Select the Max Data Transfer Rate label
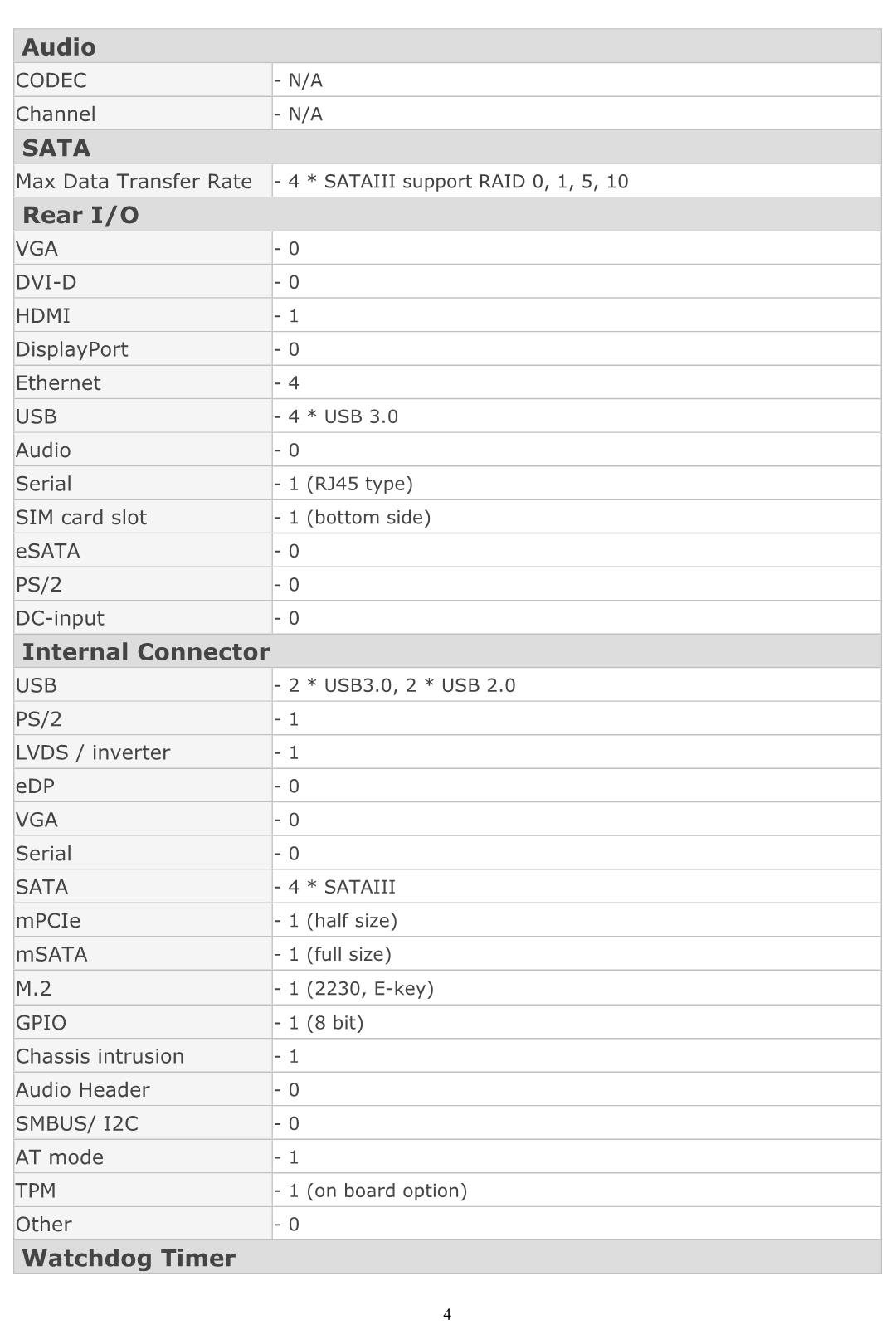The image size is (896, 1344). pyautogui.click(x=134, y=181)
